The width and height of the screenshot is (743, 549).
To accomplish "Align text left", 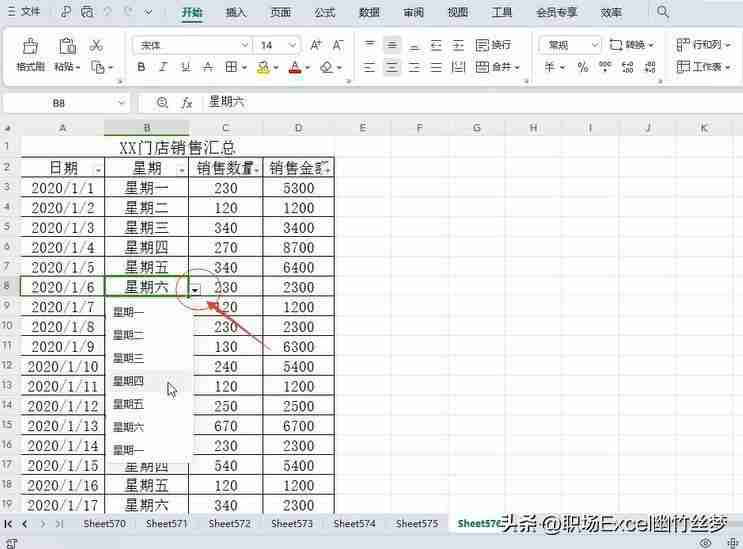I will pos(369,67).
